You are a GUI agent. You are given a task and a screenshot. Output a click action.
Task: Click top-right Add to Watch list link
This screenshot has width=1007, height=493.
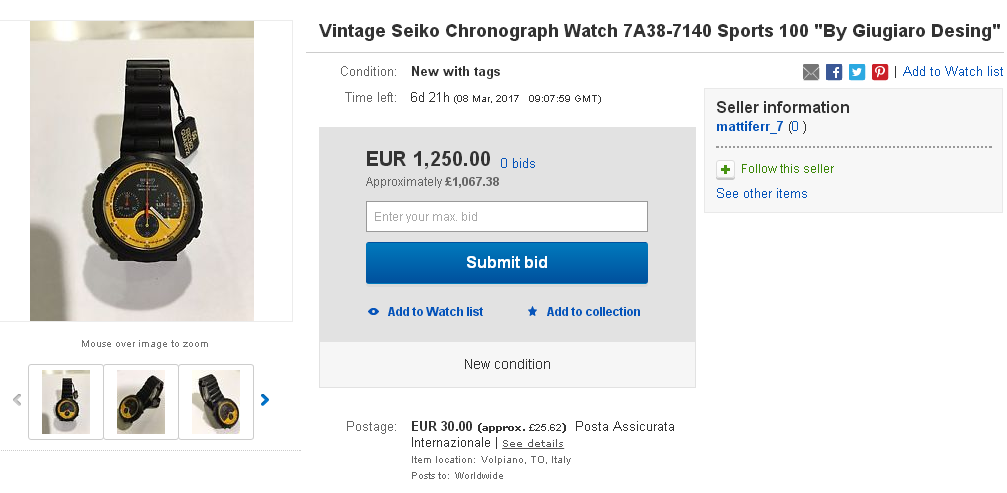pyautogui.click(x=952, y=72)
